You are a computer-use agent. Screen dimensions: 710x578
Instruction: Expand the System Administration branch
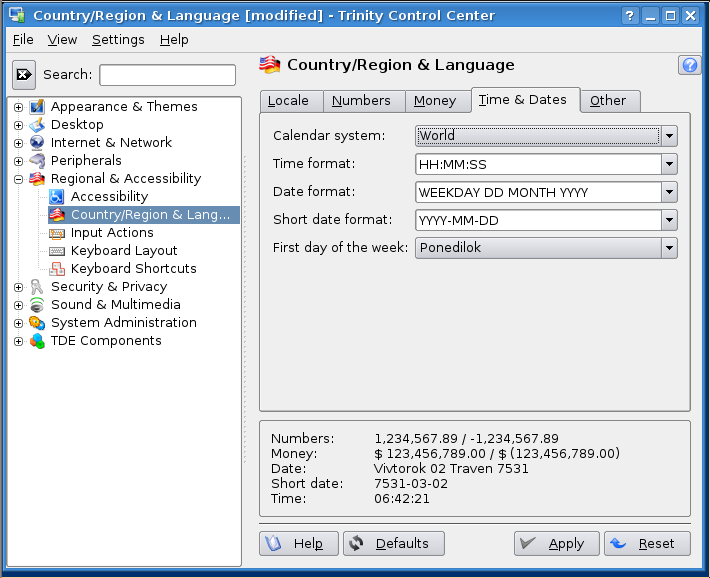click(19, 323)
